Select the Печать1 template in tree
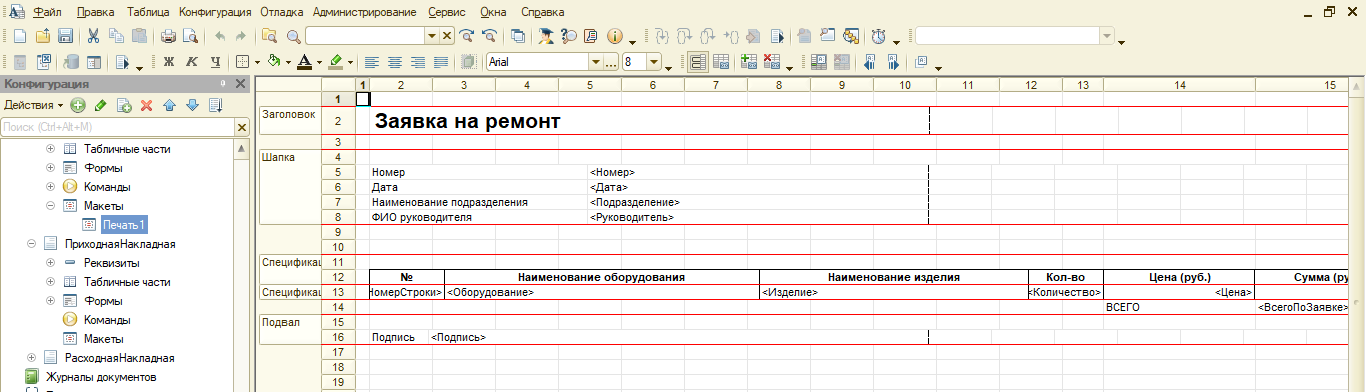The width and height of the screenshot is (1366, 392). click(124, 225)
